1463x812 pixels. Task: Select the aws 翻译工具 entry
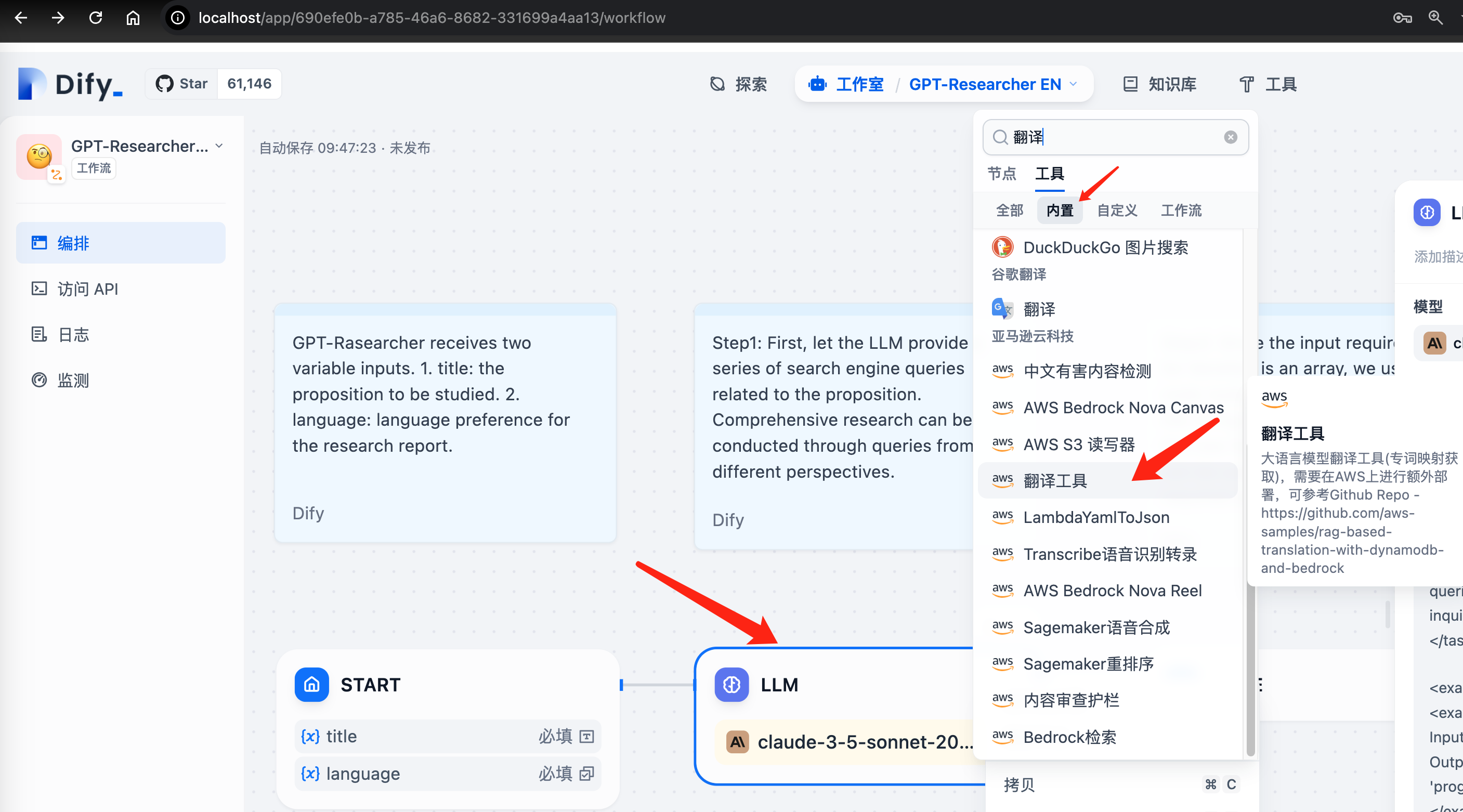coord(1055,480)
